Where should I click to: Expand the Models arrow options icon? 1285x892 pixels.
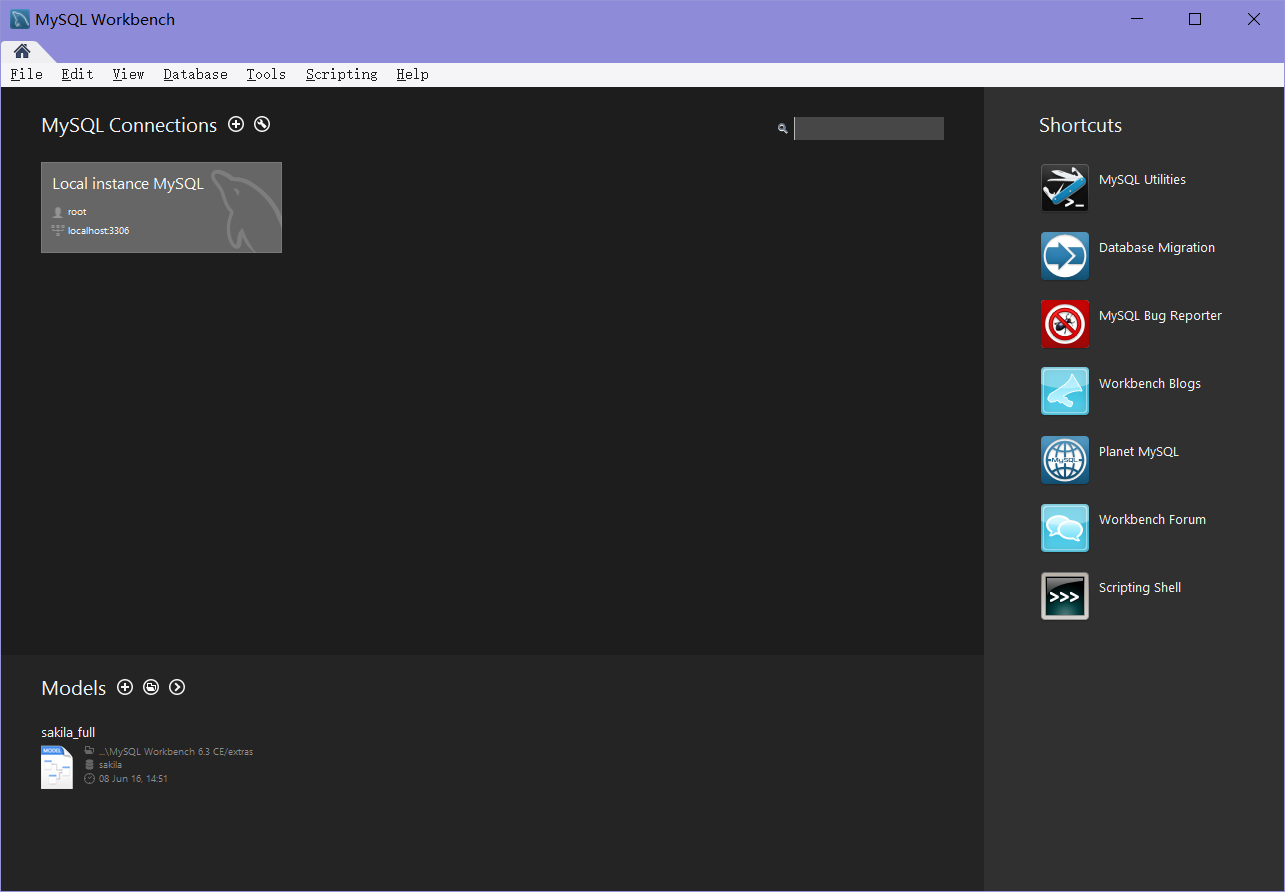pos(177,687)
